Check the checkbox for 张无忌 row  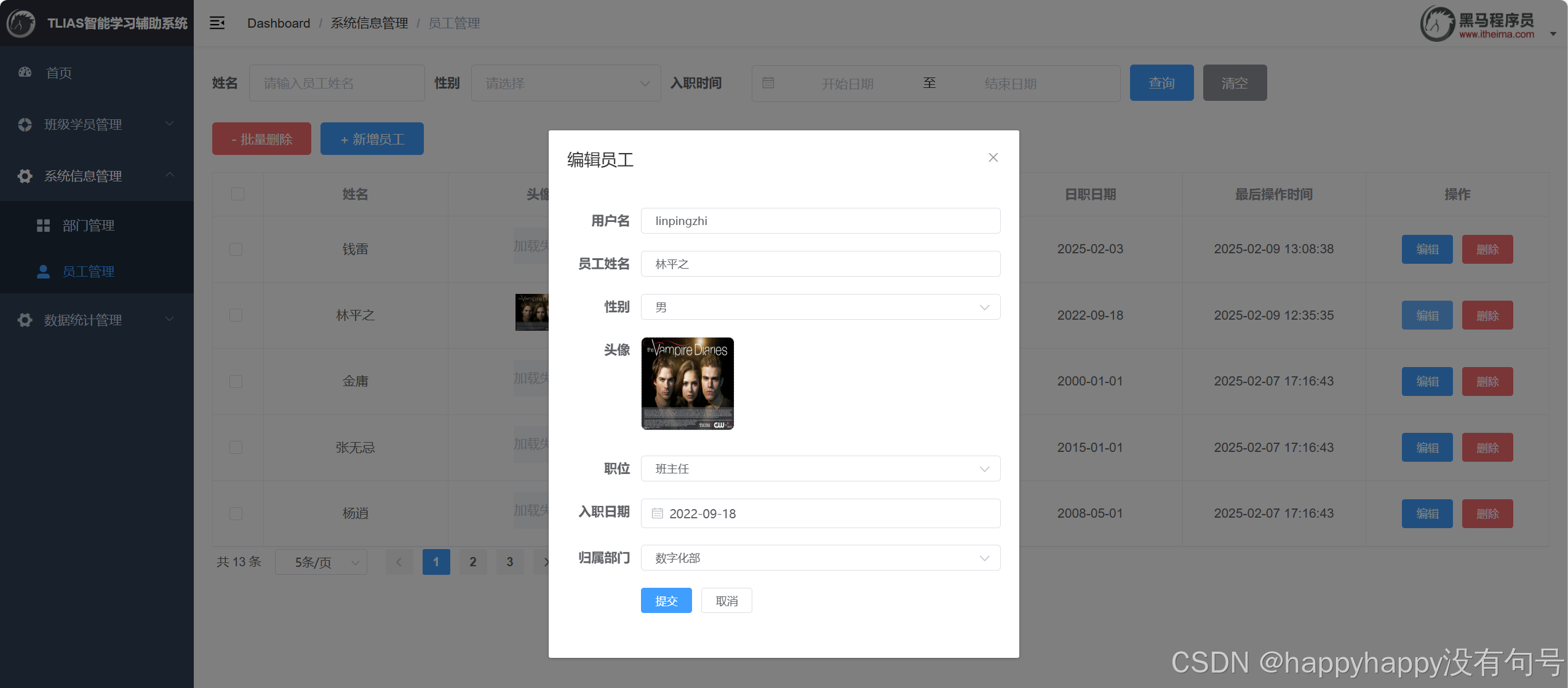coord(236,448)
